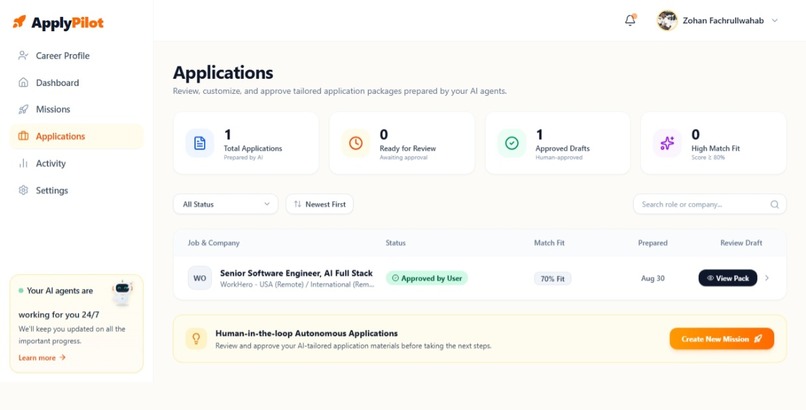
Task: Toggle Newest First sort order
Action: coord(319,204)
